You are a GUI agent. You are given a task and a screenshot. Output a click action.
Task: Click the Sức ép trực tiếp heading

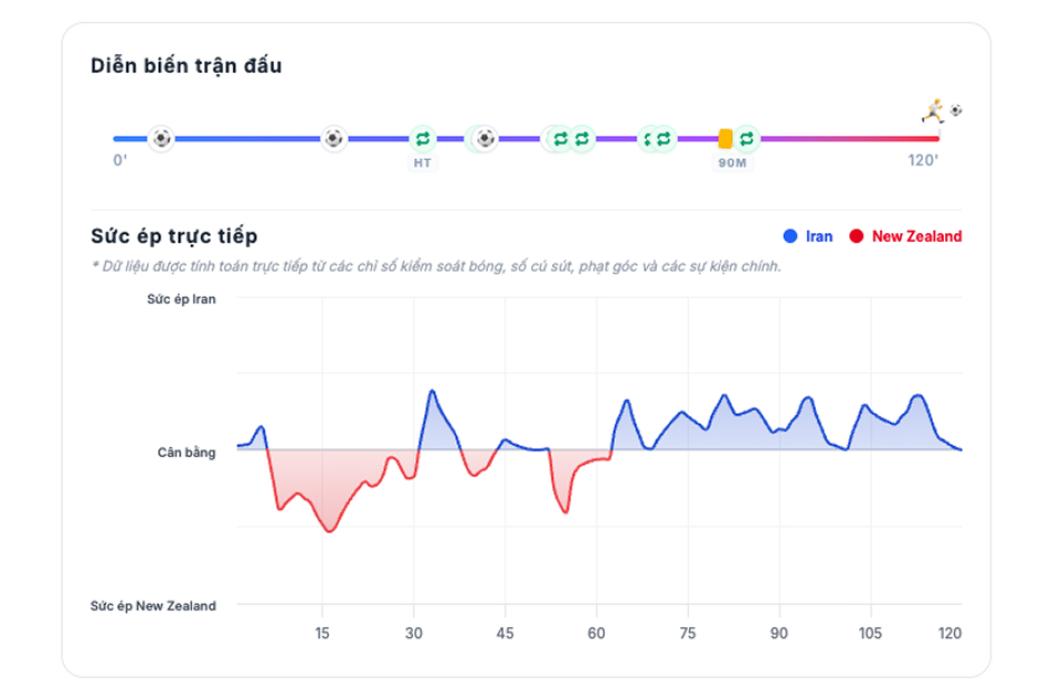[x=174, y=236]
